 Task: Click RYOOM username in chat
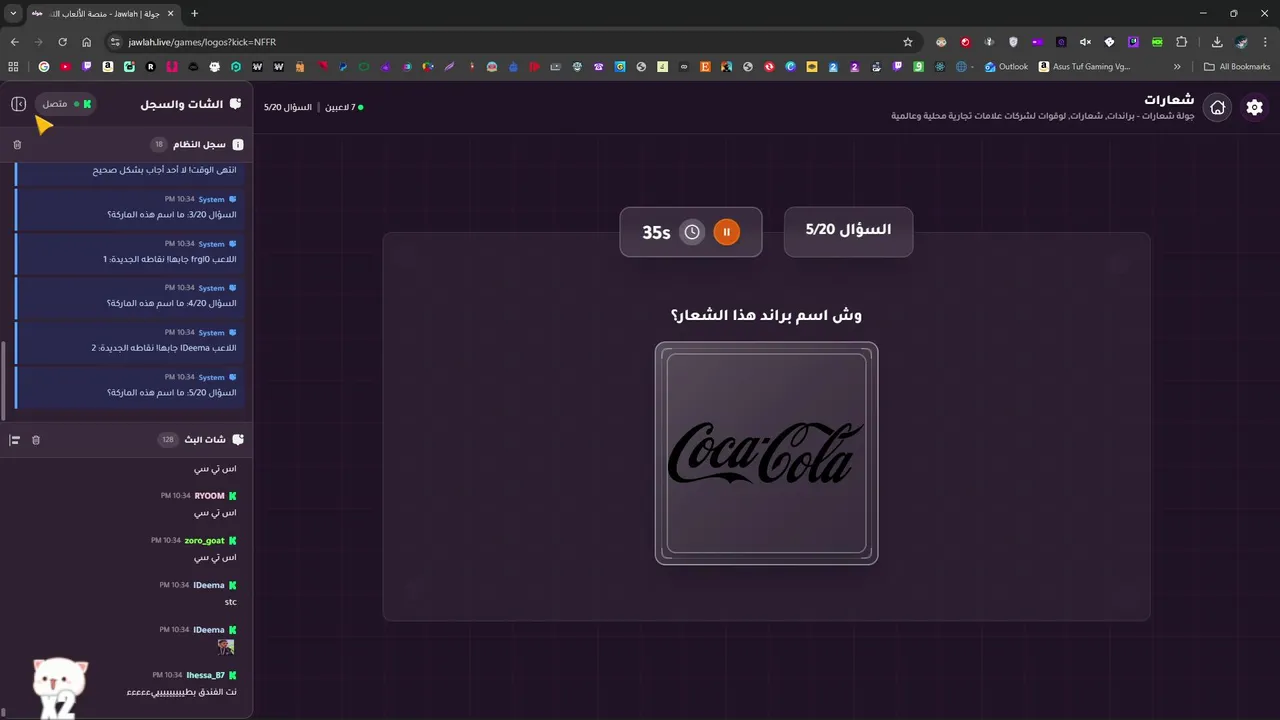[209, 496]
